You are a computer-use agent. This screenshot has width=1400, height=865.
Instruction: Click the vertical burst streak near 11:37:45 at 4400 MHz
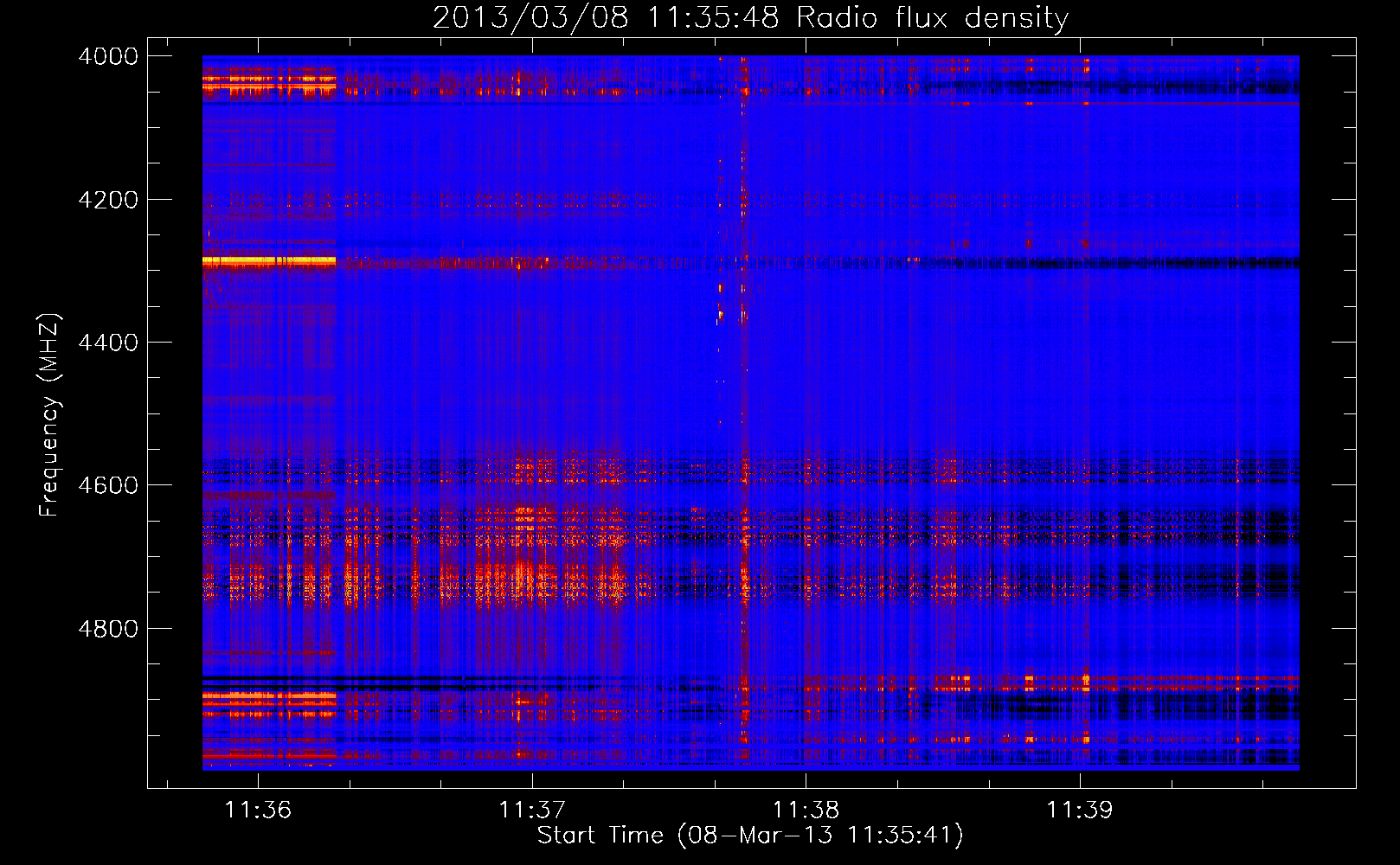pos(743,343)
